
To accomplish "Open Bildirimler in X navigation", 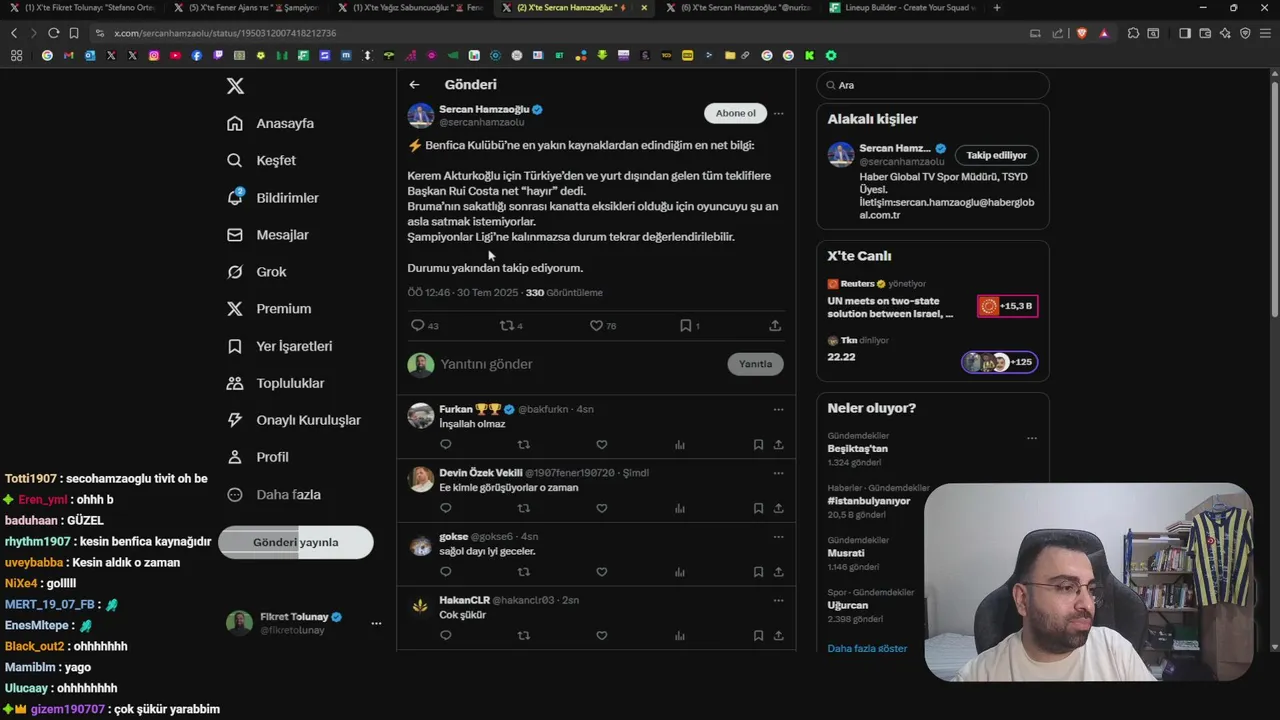I will [273, 198].
